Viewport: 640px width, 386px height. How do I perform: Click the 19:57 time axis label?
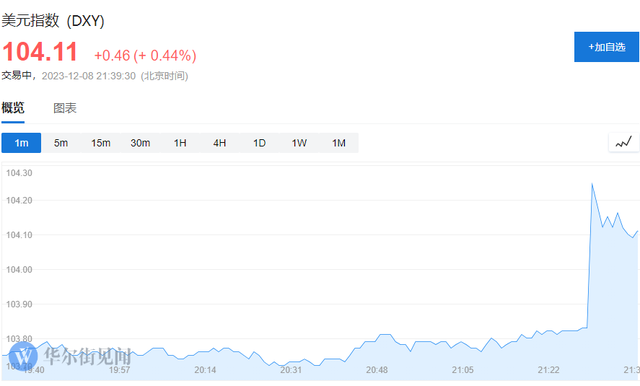point(119,370)
